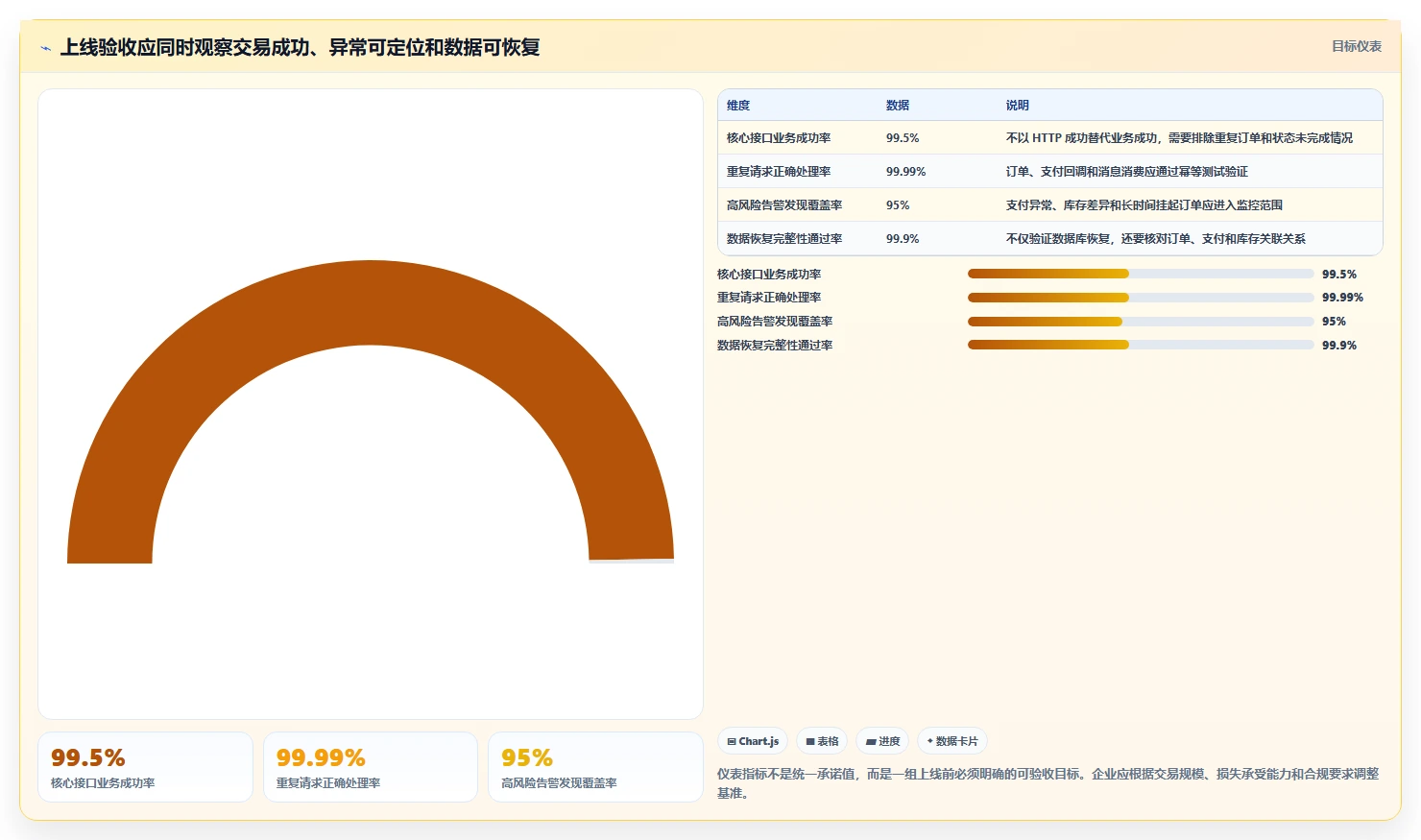Click the Chart.js tag chip

point(753,741)
